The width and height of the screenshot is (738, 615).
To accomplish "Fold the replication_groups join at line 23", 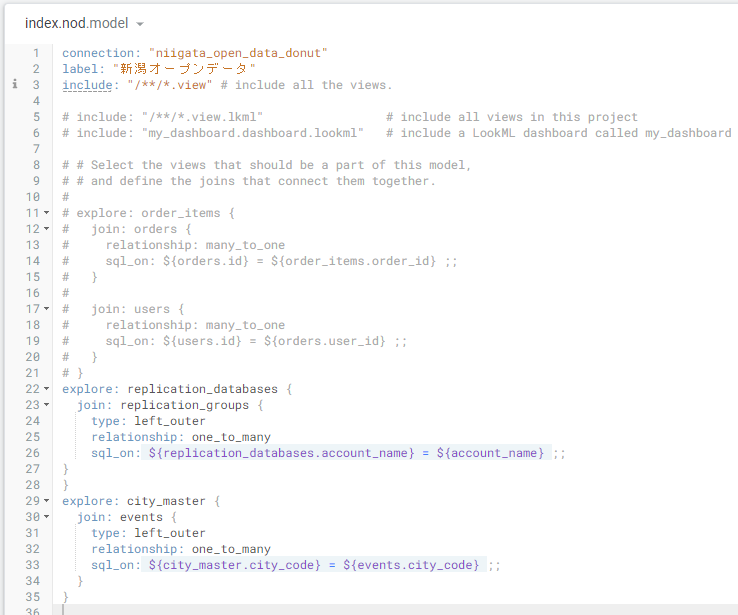I will 47,405.
